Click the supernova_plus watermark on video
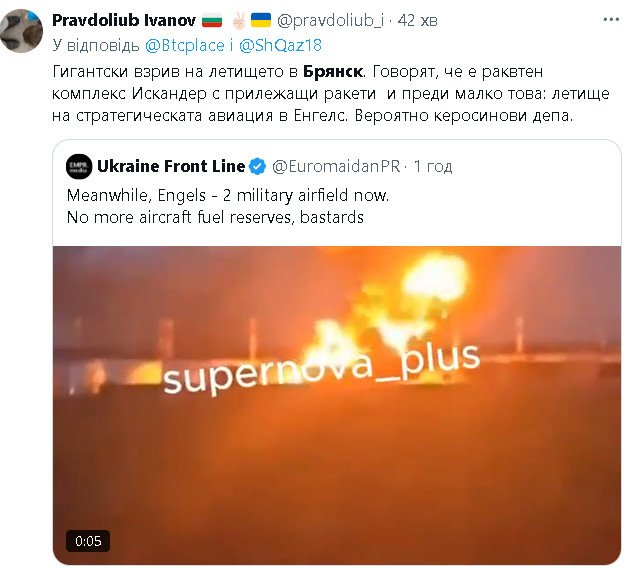The height and width of the screenshot is (570, 629). point(321,368)
